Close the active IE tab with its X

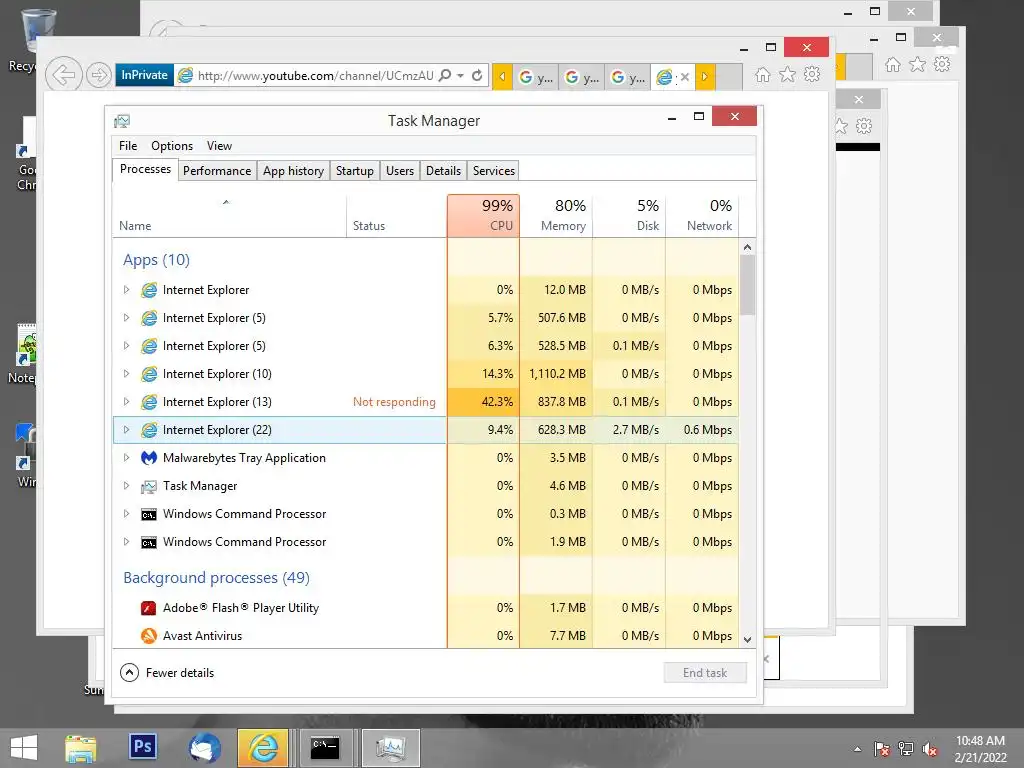[x=684, y=77]
